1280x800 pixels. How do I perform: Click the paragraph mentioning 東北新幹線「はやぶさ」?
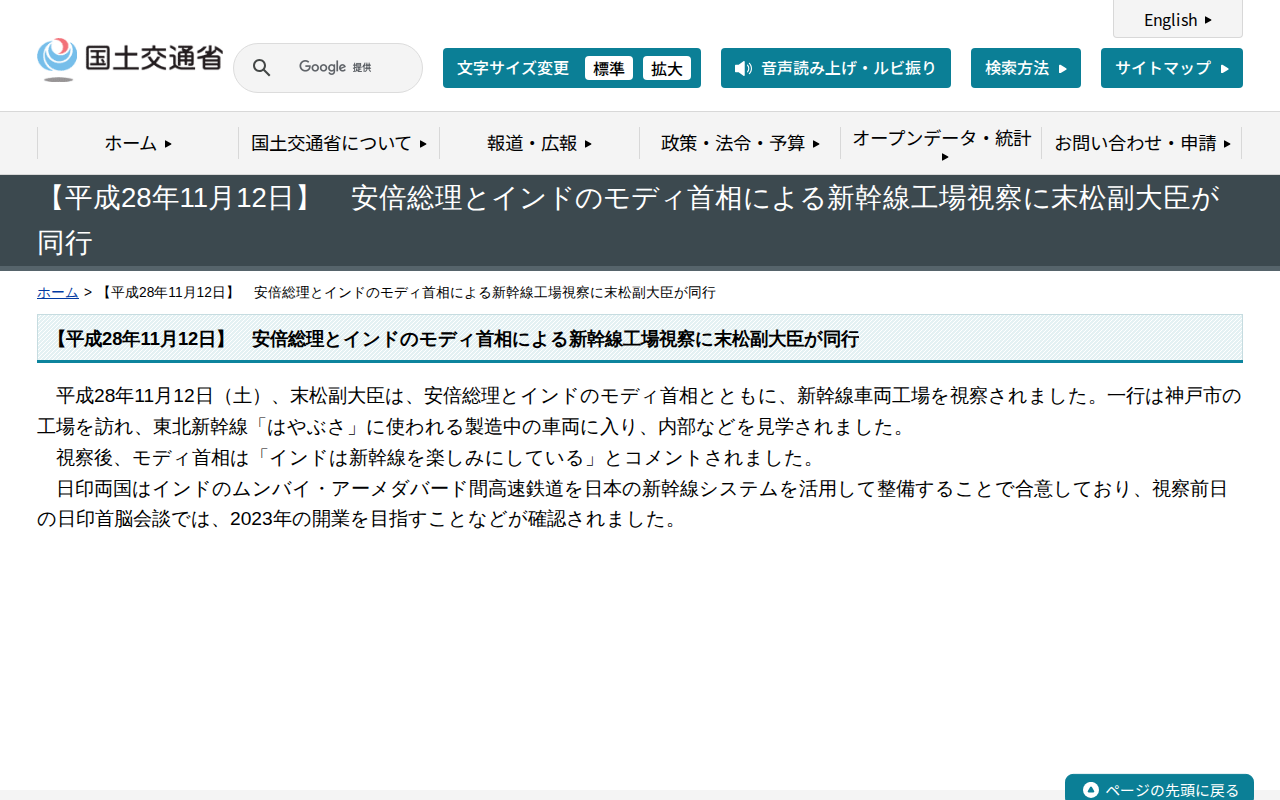click(639, 411)
